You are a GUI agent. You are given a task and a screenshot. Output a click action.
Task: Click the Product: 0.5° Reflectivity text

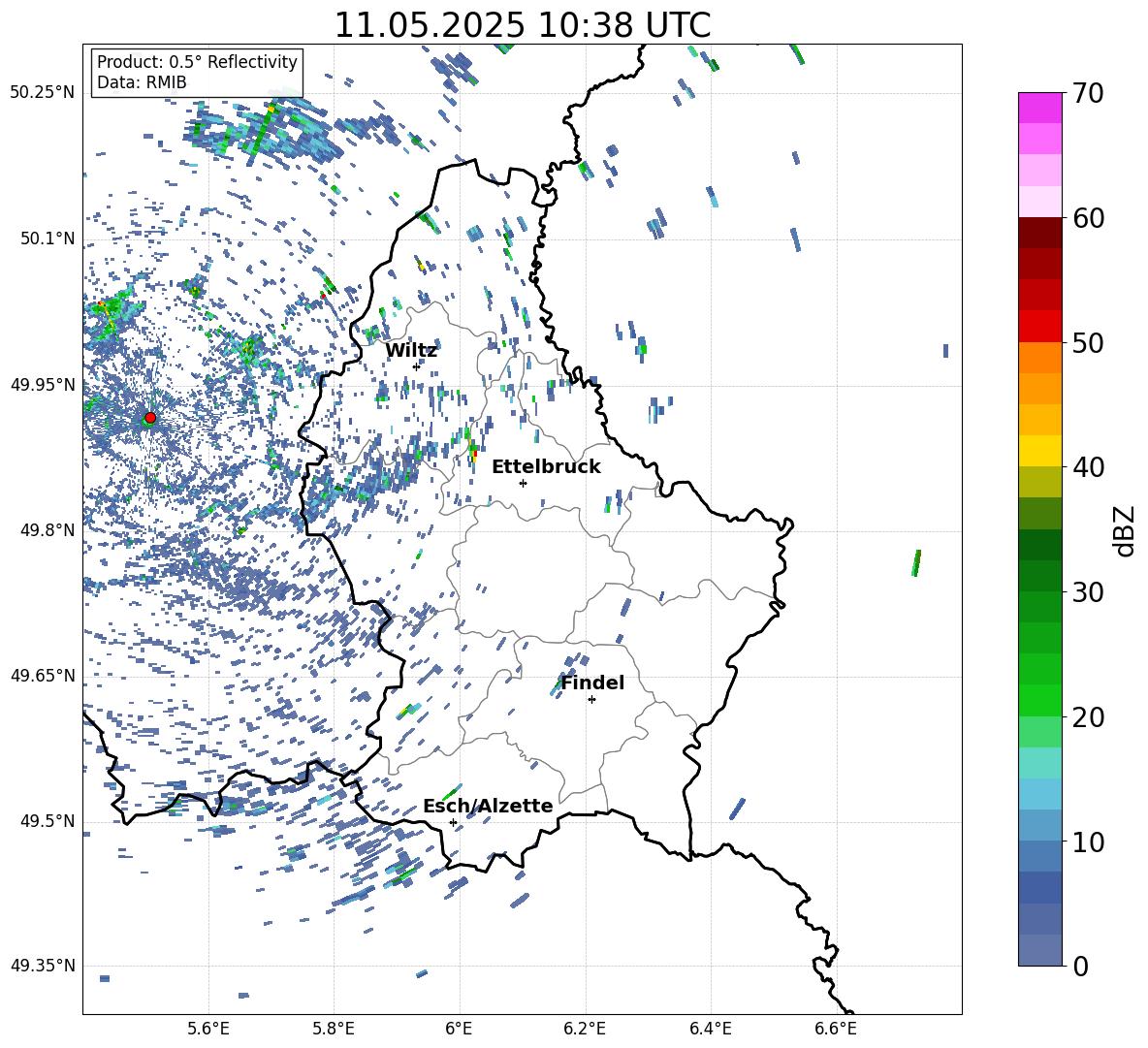[197, 61]
